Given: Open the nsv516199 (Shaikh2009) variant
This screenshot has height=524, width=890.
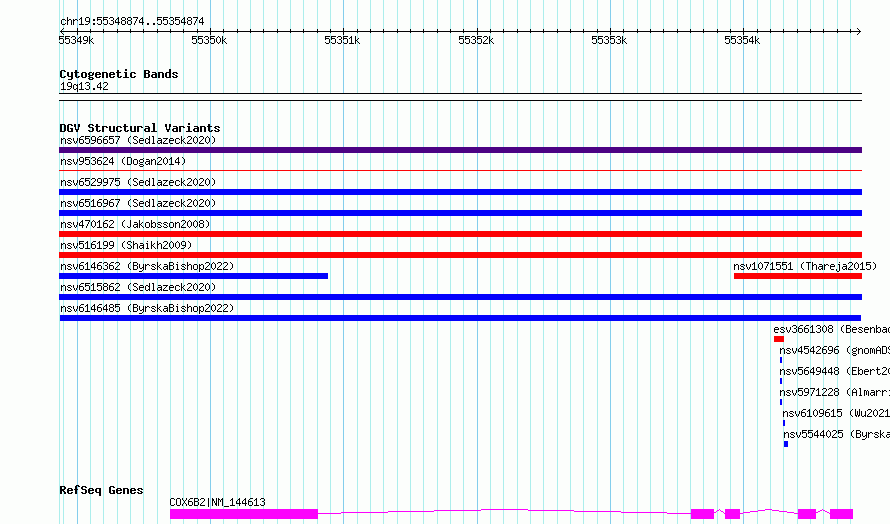Looking at the screenshot, I should [x=126, y=245].
